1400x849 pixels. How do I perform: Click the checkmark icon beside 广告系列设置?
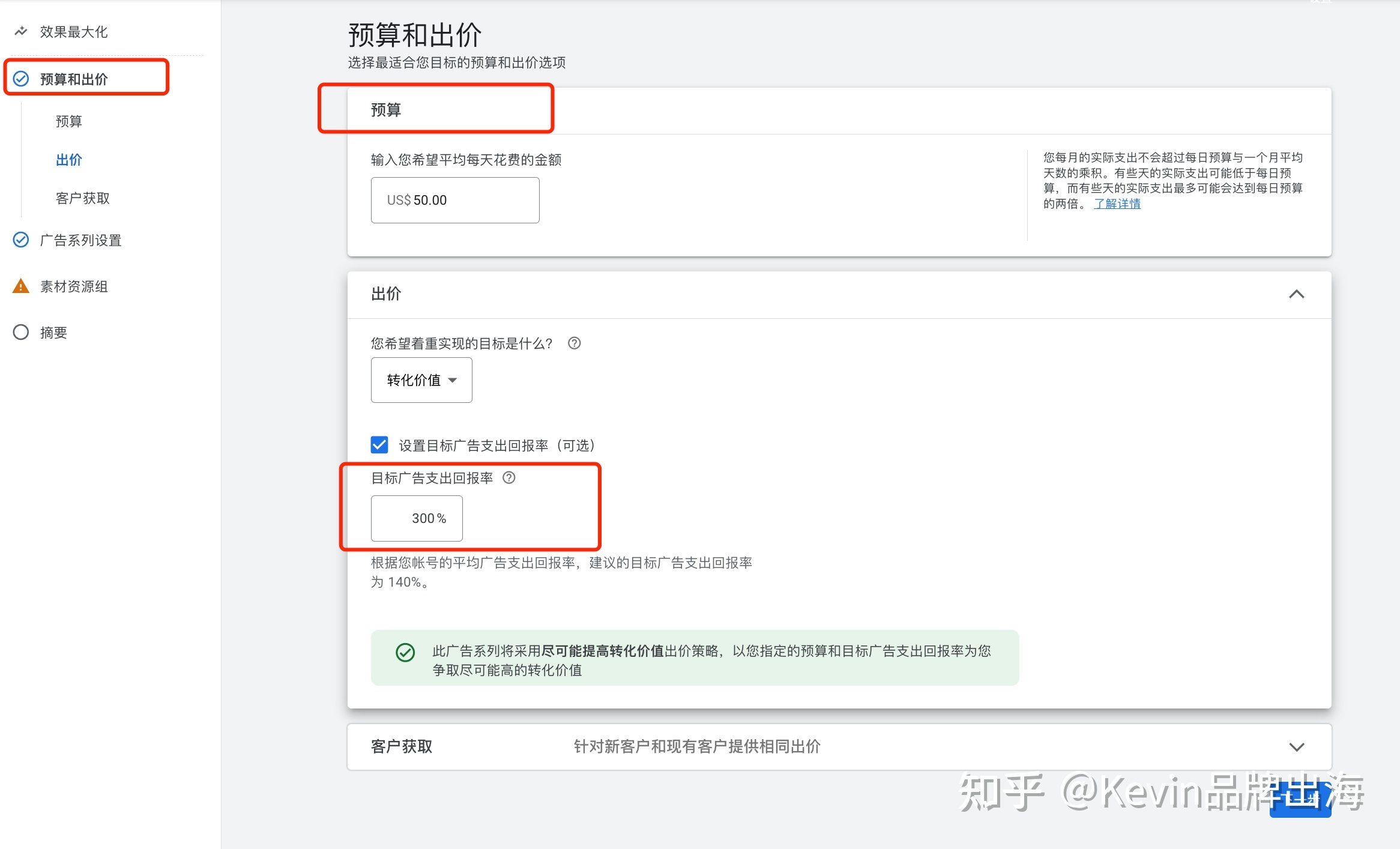pos(21,240)
